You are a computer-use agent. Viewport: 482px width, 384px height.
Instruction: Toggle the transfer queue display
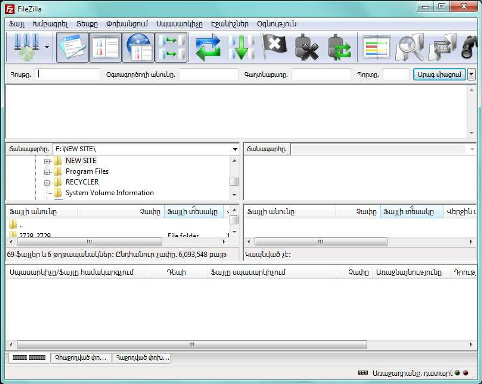pos(171,47)
